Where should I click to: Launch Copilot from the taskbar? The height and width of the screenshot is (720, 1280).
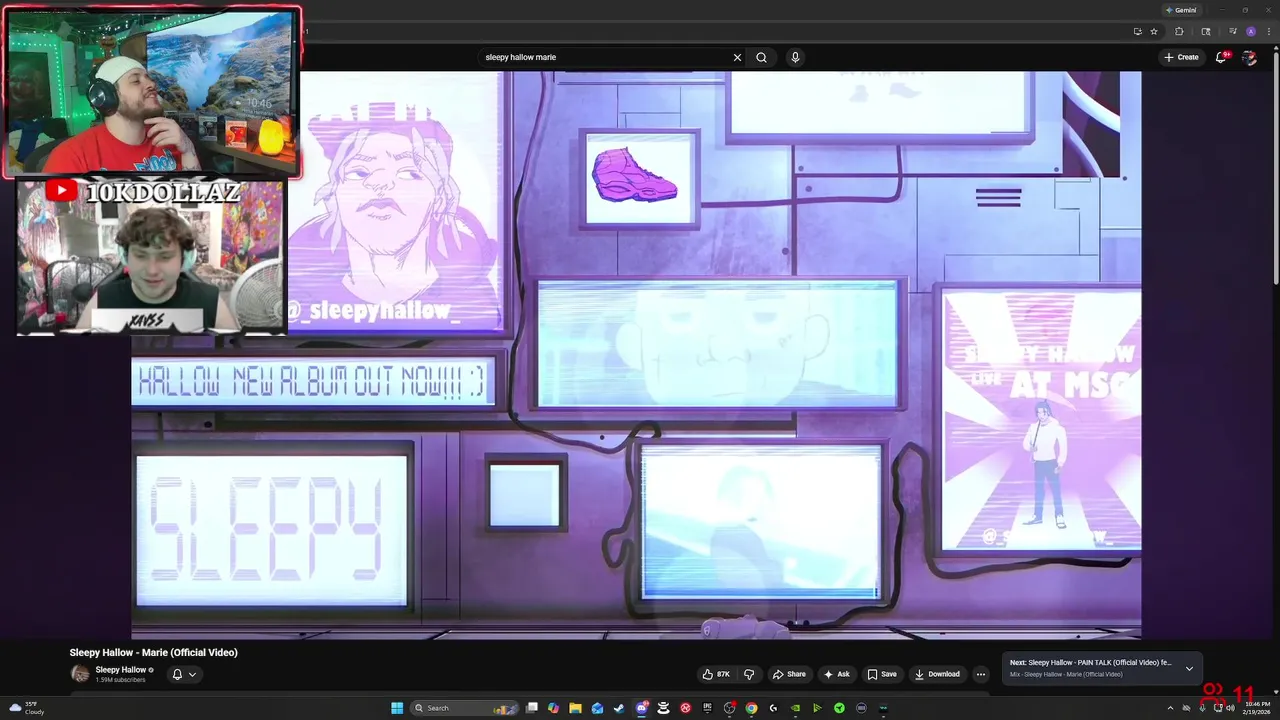pos(553,708)
